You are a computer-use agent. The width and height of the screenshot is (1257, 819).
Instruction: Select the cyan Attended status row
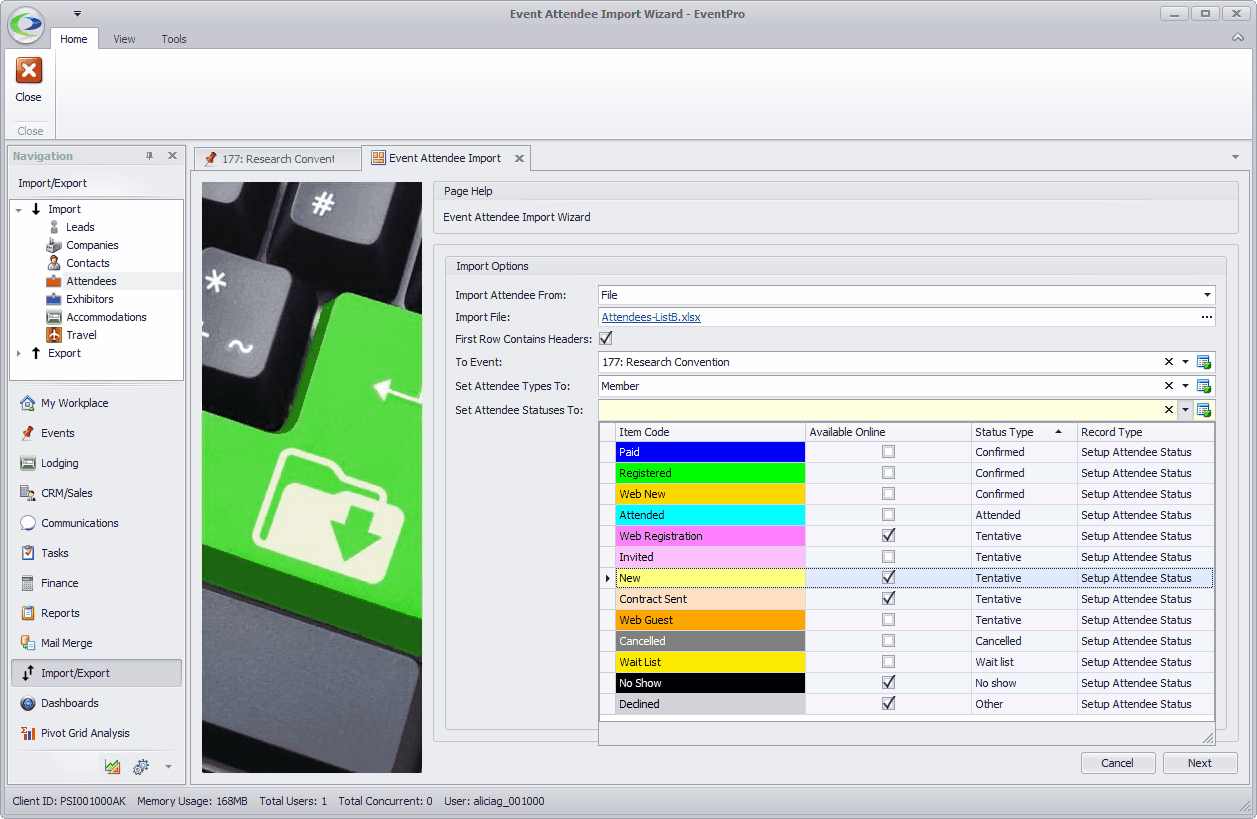(906, 515)
